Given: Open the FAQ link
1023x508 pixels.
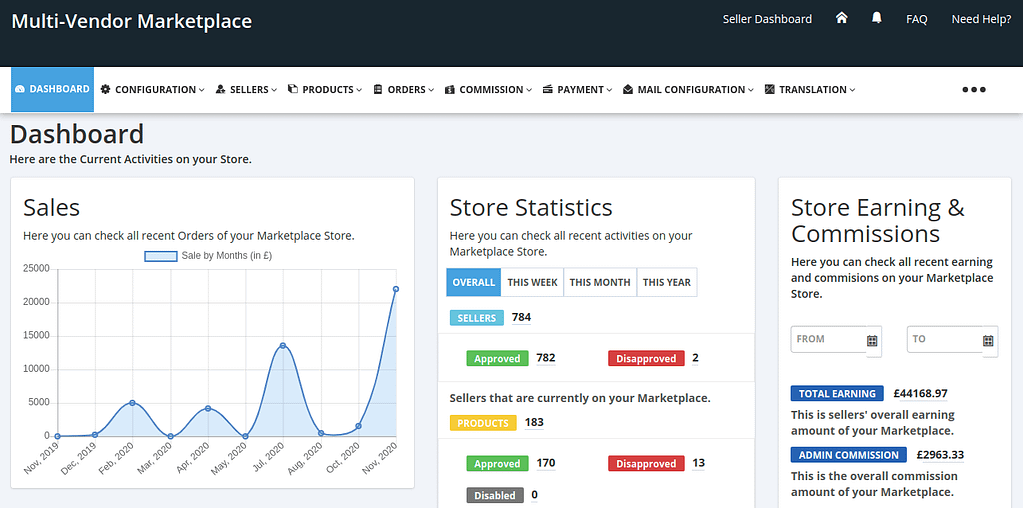Looking at the screenshot, I should click(x=917, y=19).
